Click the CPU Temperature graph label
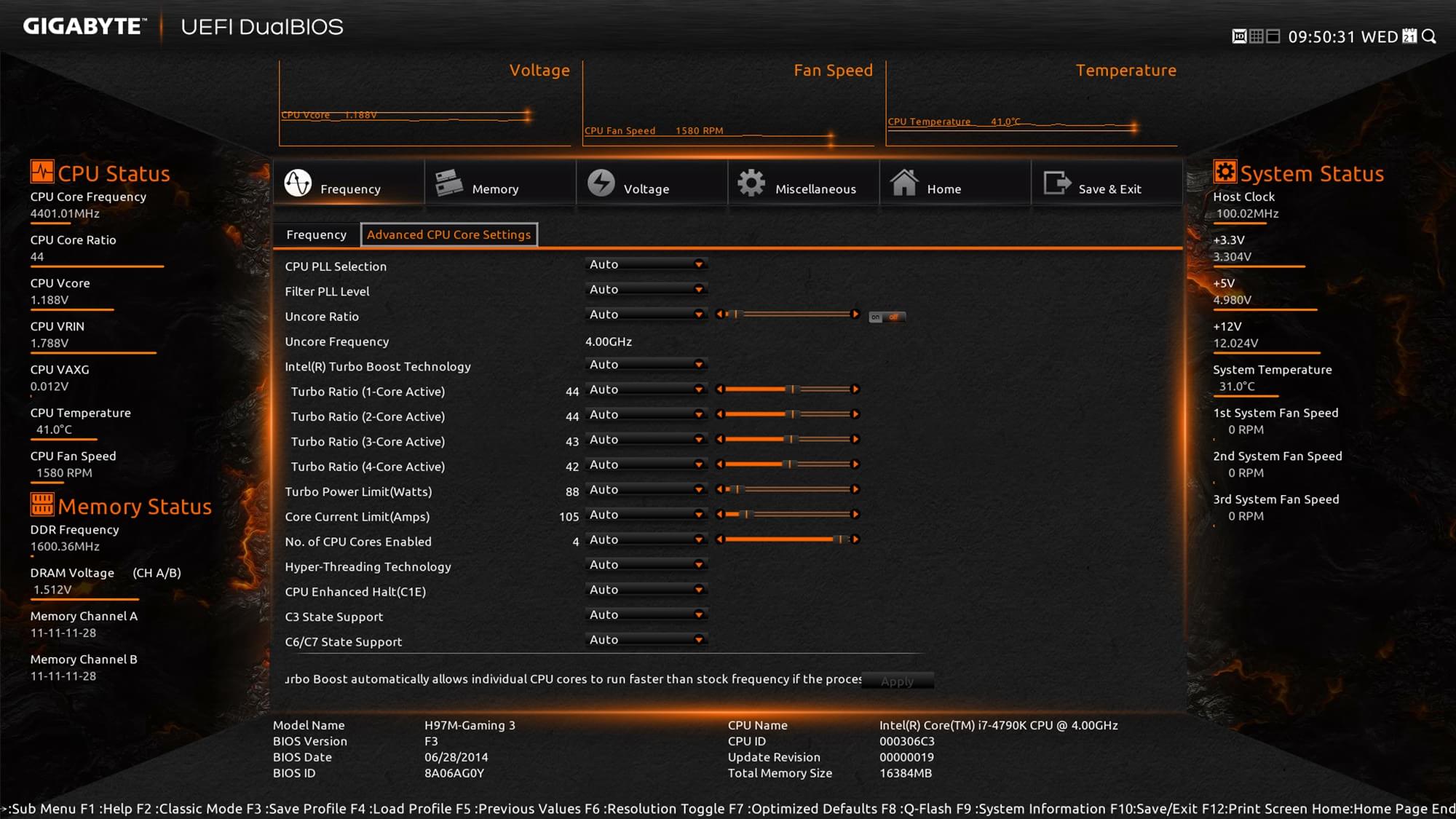This screenshot has width=1456, height=819. [929, 122]
